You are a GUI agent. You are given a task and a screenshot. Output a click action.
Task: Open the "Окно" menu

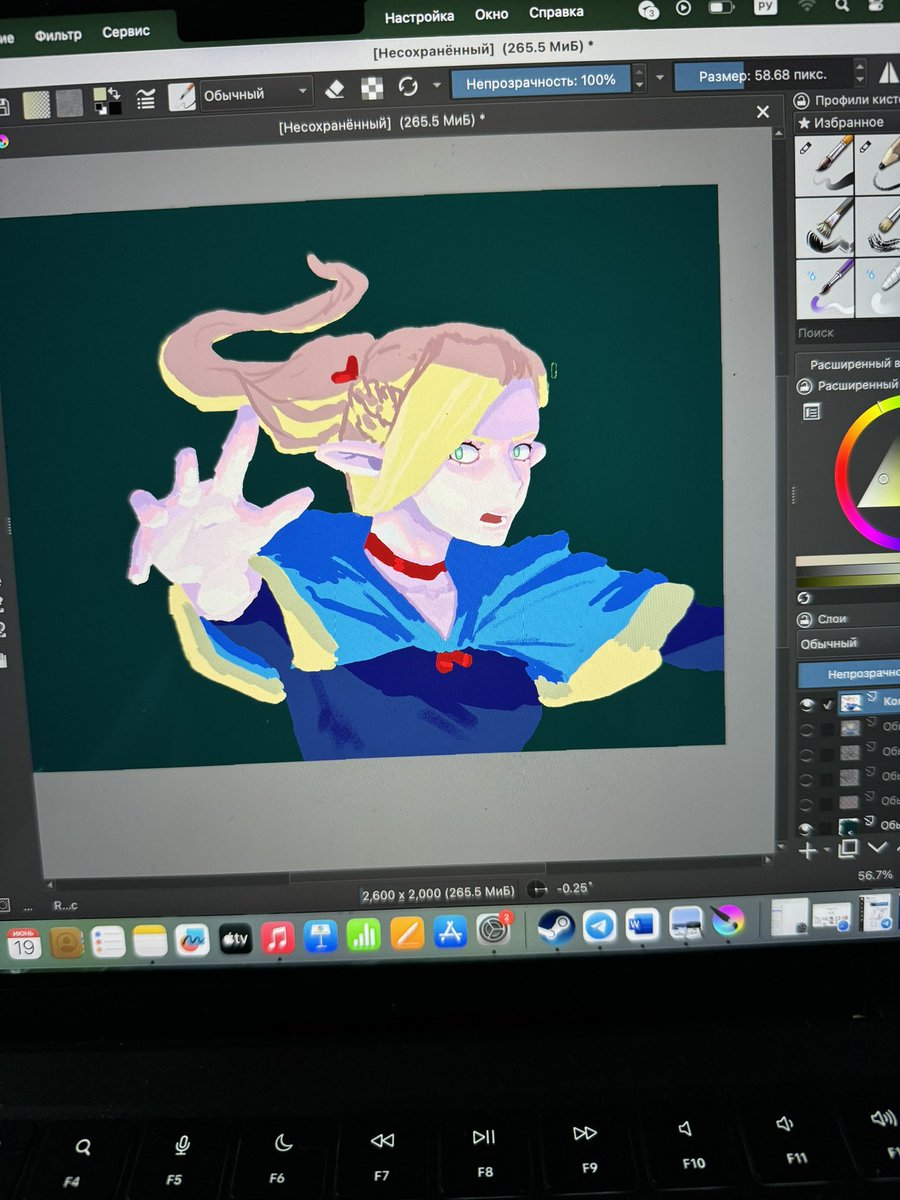pyautogui.click(x=491, y=14)
